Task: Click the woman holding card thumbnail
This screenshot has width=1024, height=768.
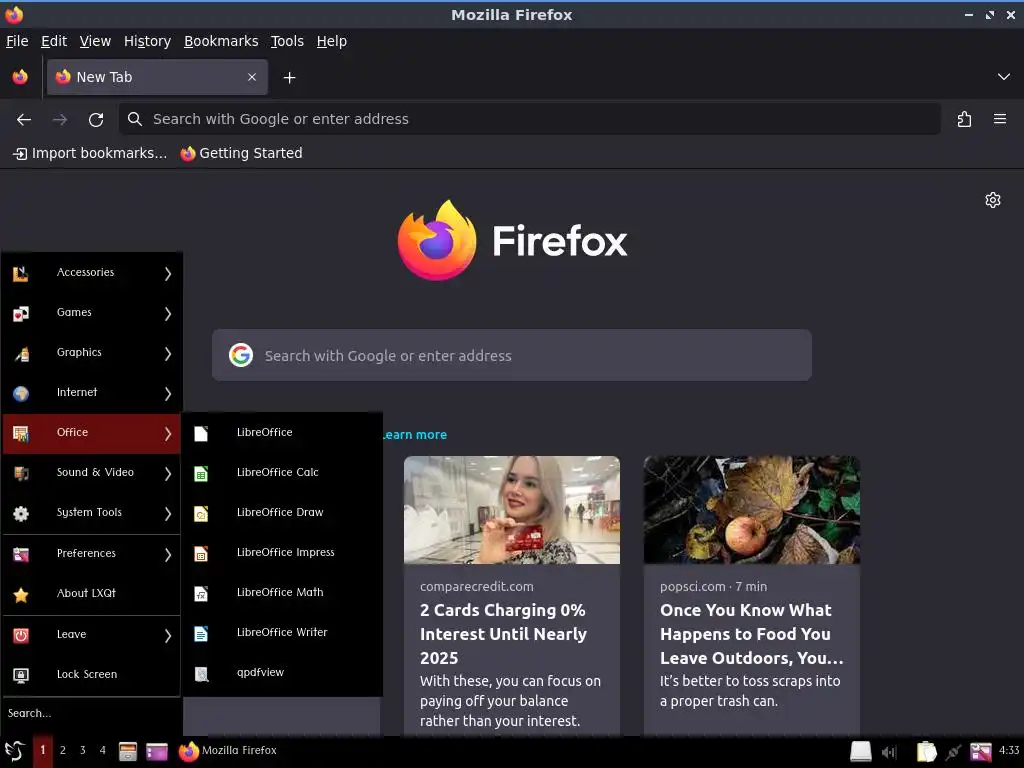Action: tap(512, 510)
